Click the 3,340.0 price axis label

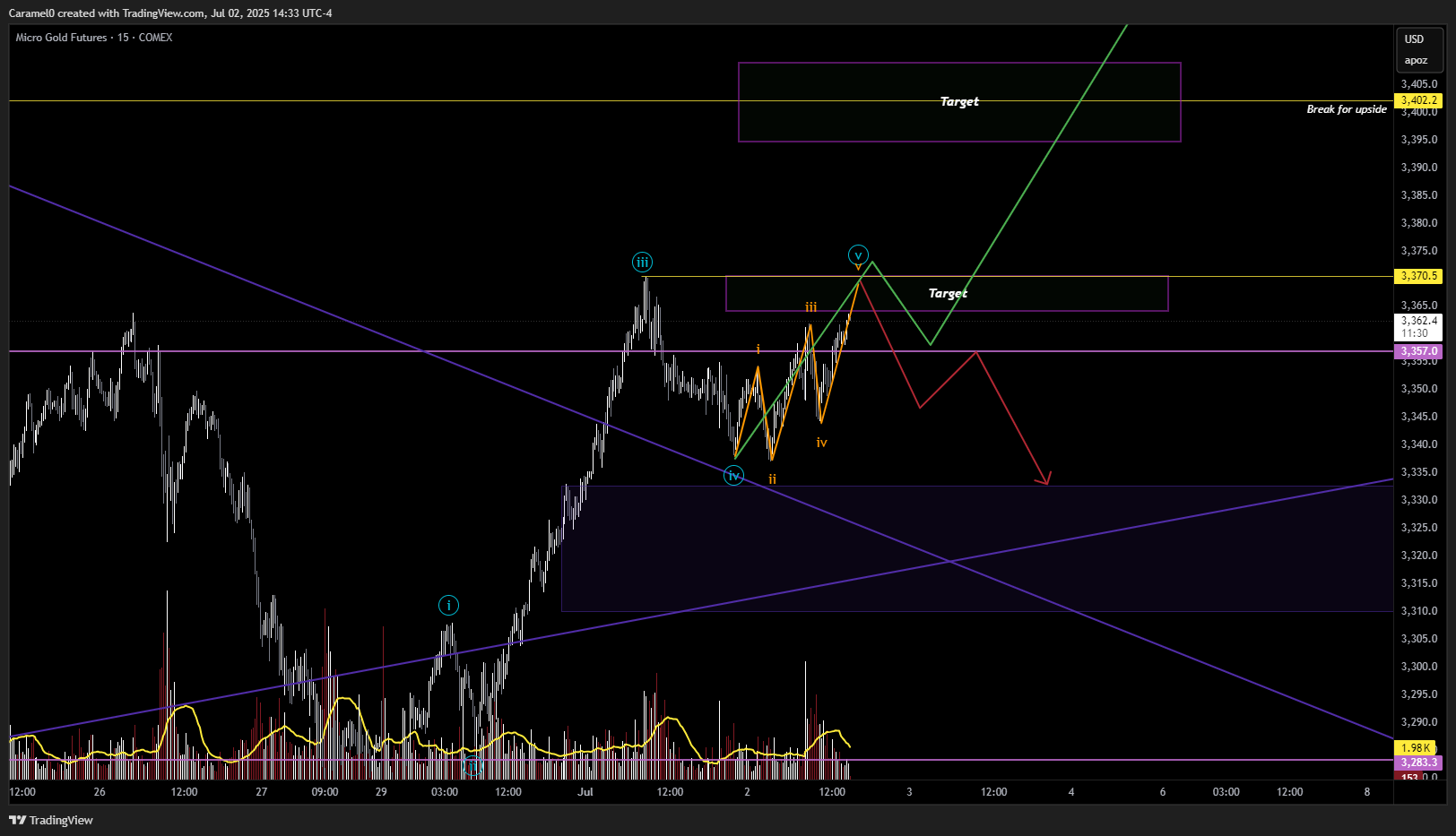[1419, 444]
